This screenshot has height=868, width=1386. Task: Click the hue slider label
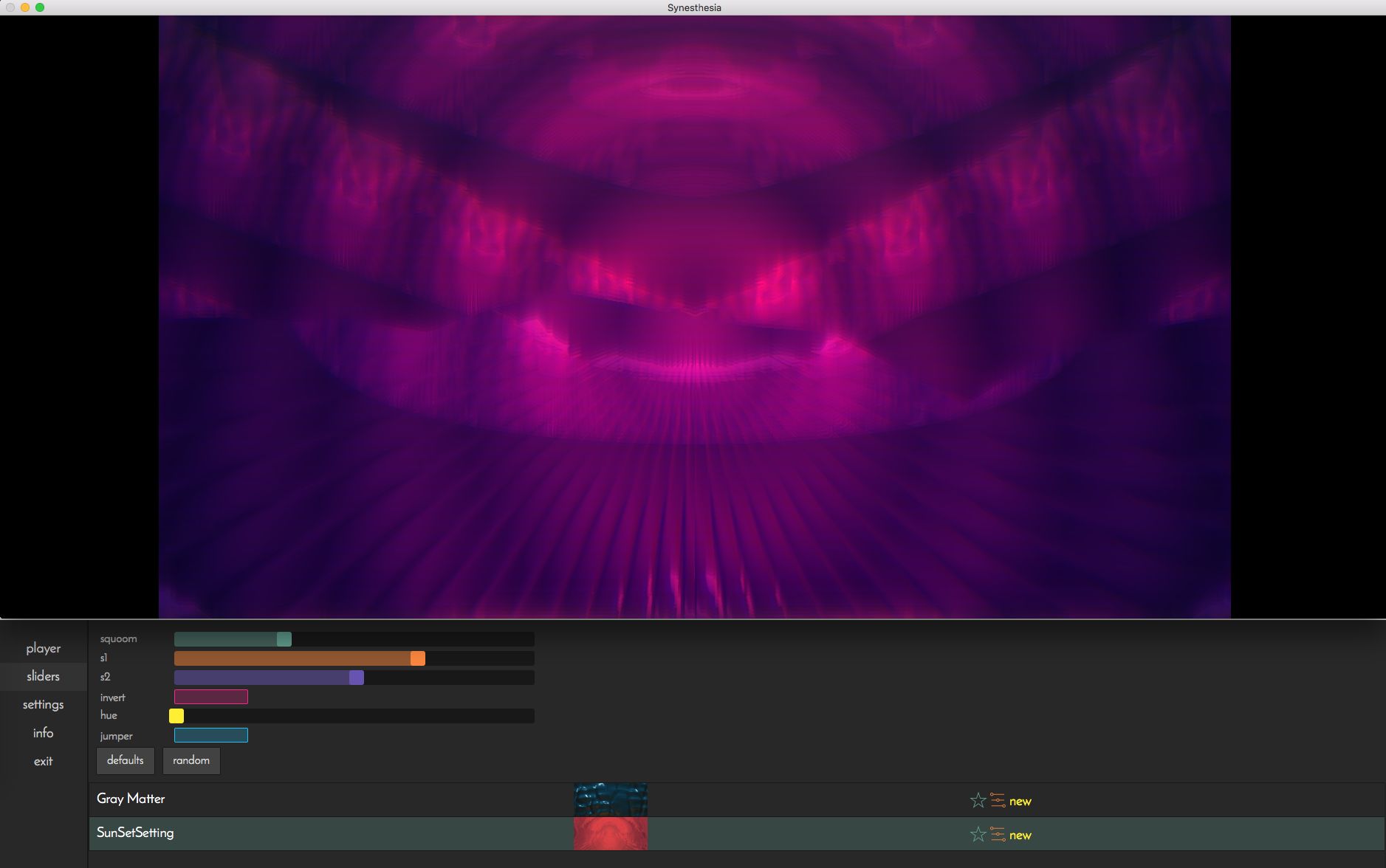pyautogui.click(x=109, y=715)
